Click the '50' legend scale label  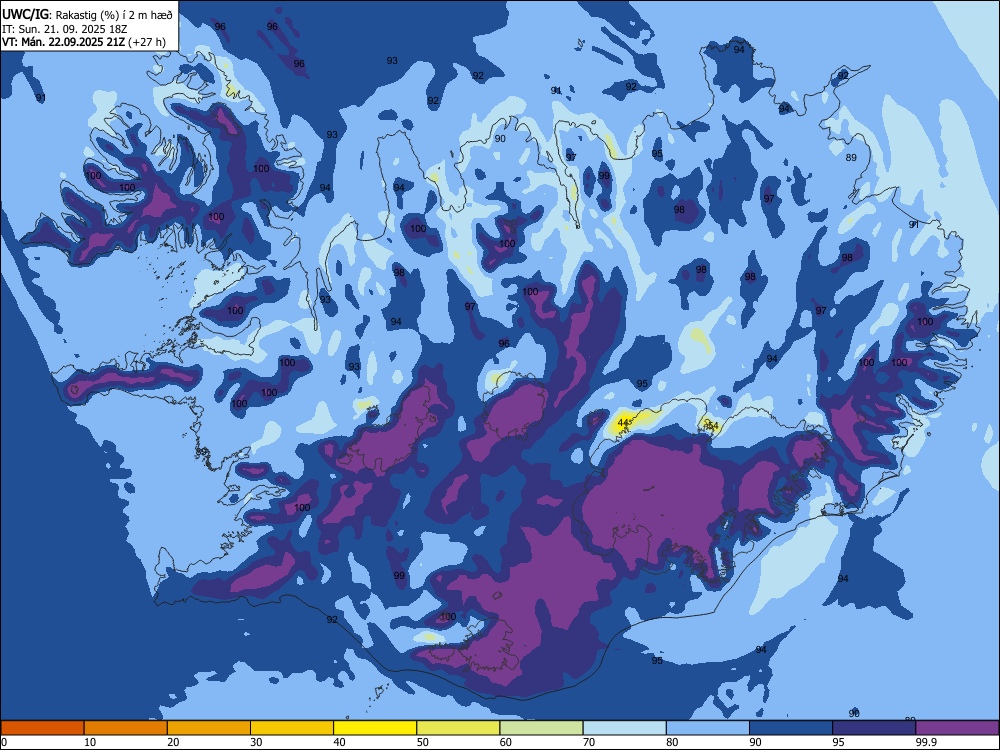coord(422,742)
